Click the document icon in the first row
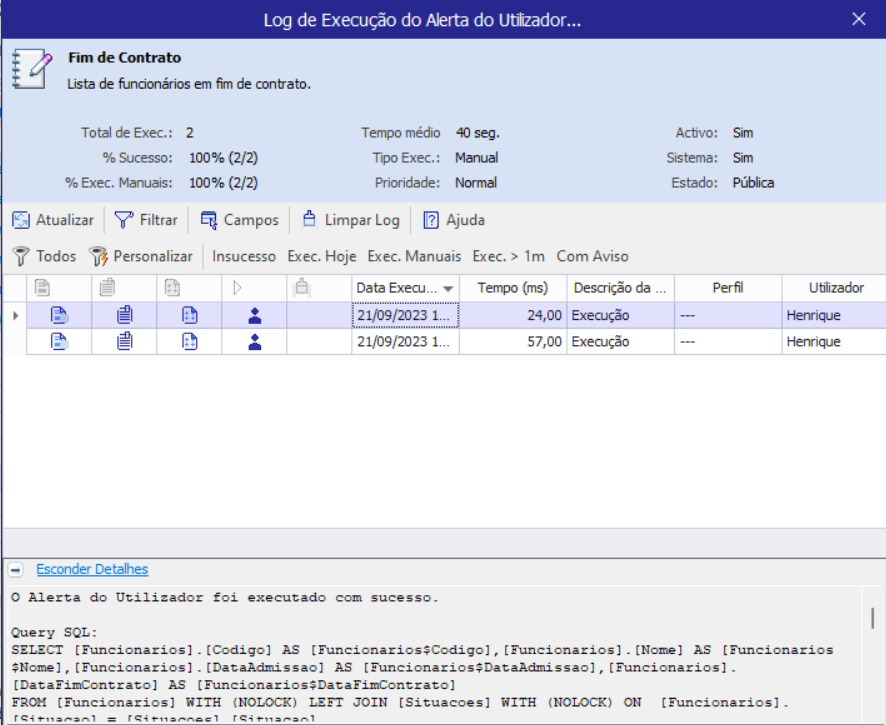Screen dimensions: 886x725 (59, 316)
